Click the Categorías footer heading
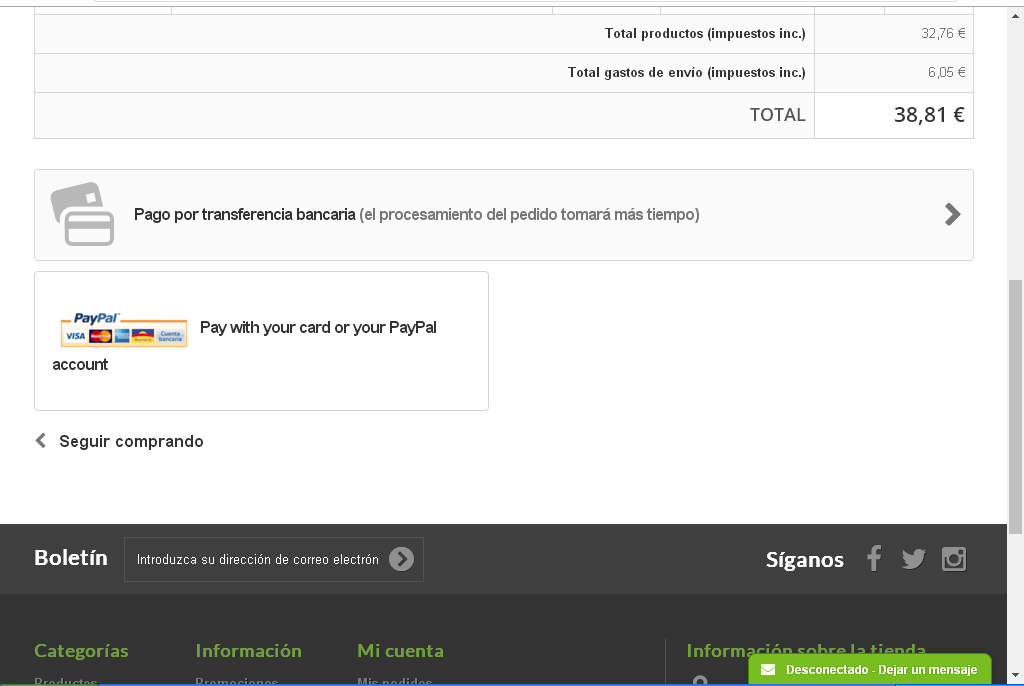Viewport: 1024px width, 686px height. (x=81, y=650)
